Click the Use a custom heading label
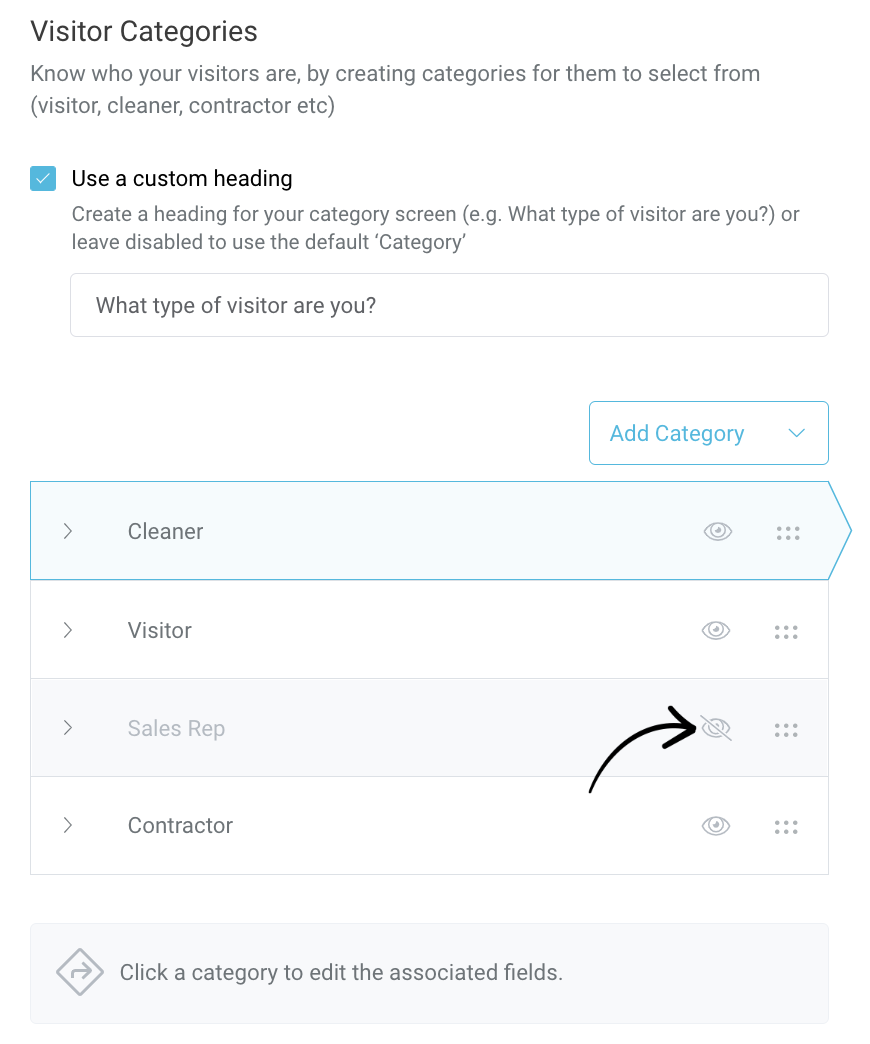The image size is (870, 1044). [182, 178]
